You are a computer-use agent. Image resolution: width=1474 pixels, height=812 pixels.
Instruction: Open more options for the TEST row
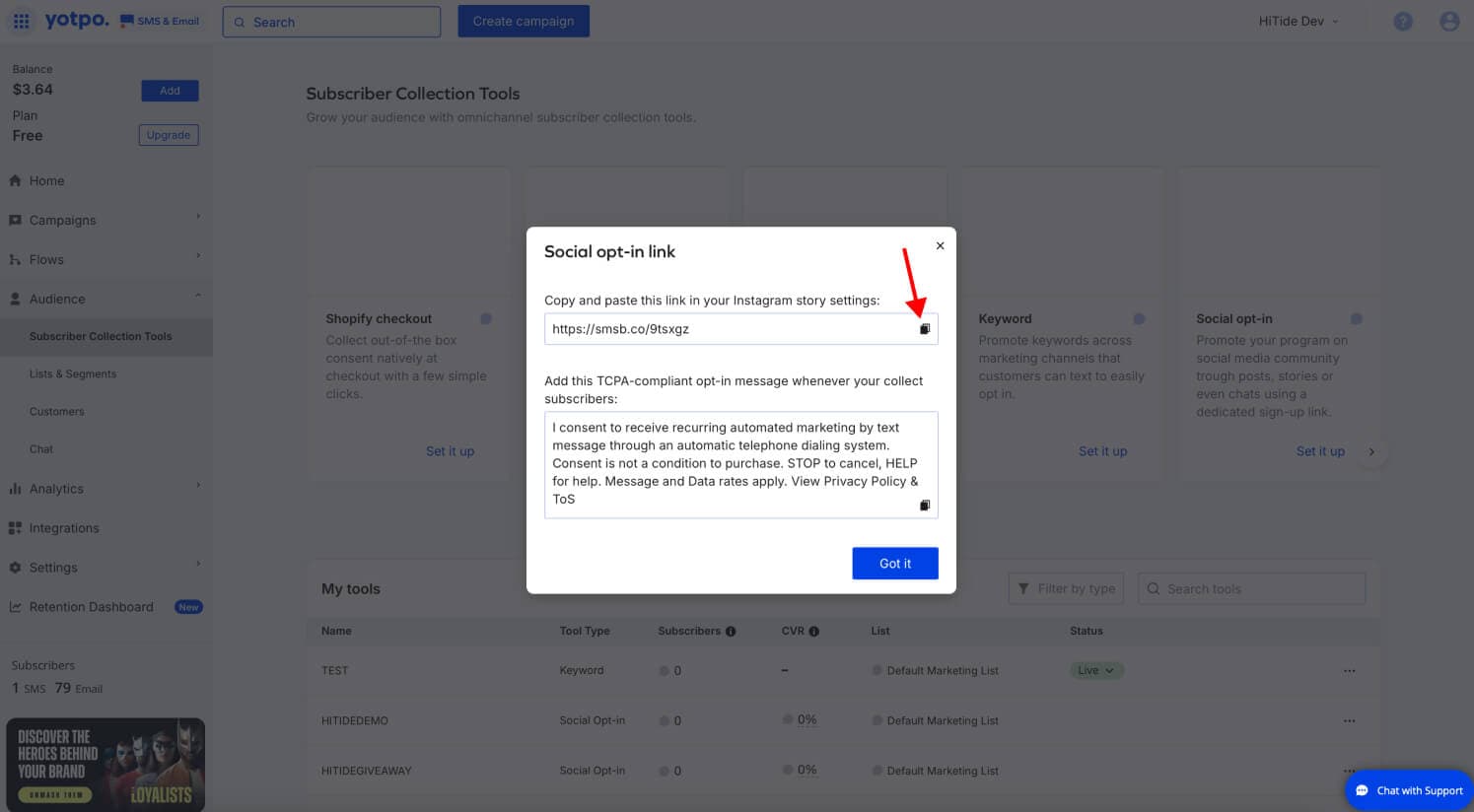pyautogui.click(x=1349, y=671)
